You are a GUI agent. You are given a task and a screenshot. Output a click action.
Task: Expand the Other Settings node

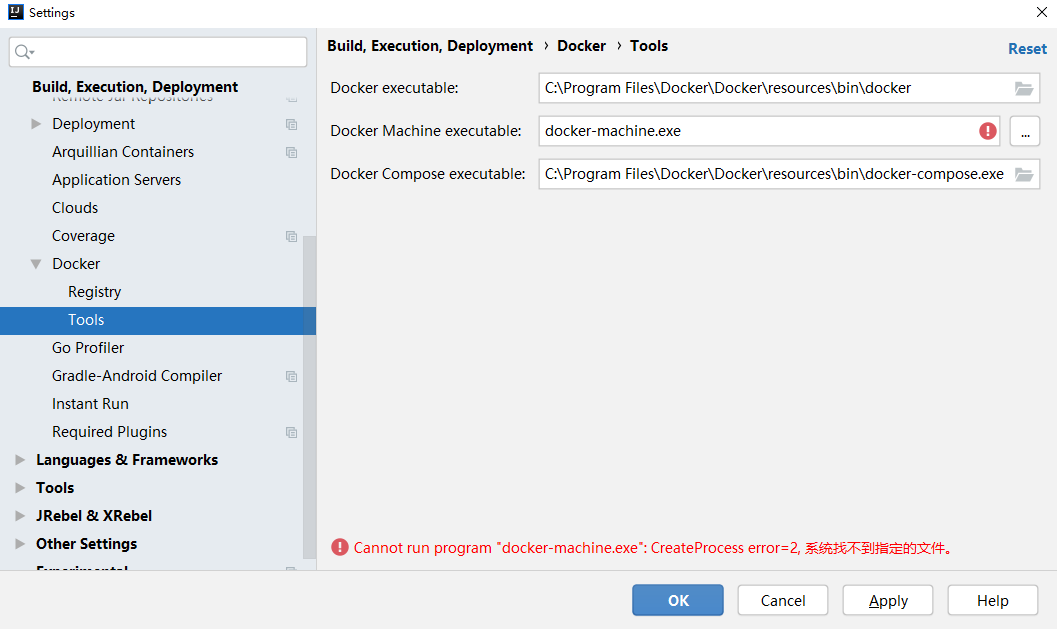(19, 544)
